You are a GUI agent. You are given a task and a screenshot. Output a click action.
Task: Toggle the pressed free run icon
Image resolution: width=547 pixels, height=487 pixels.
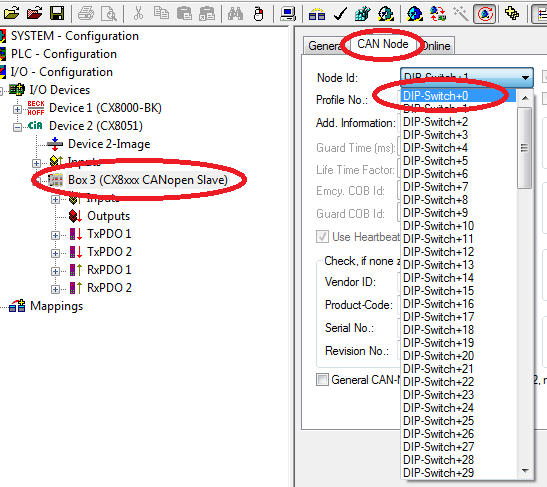485,14
